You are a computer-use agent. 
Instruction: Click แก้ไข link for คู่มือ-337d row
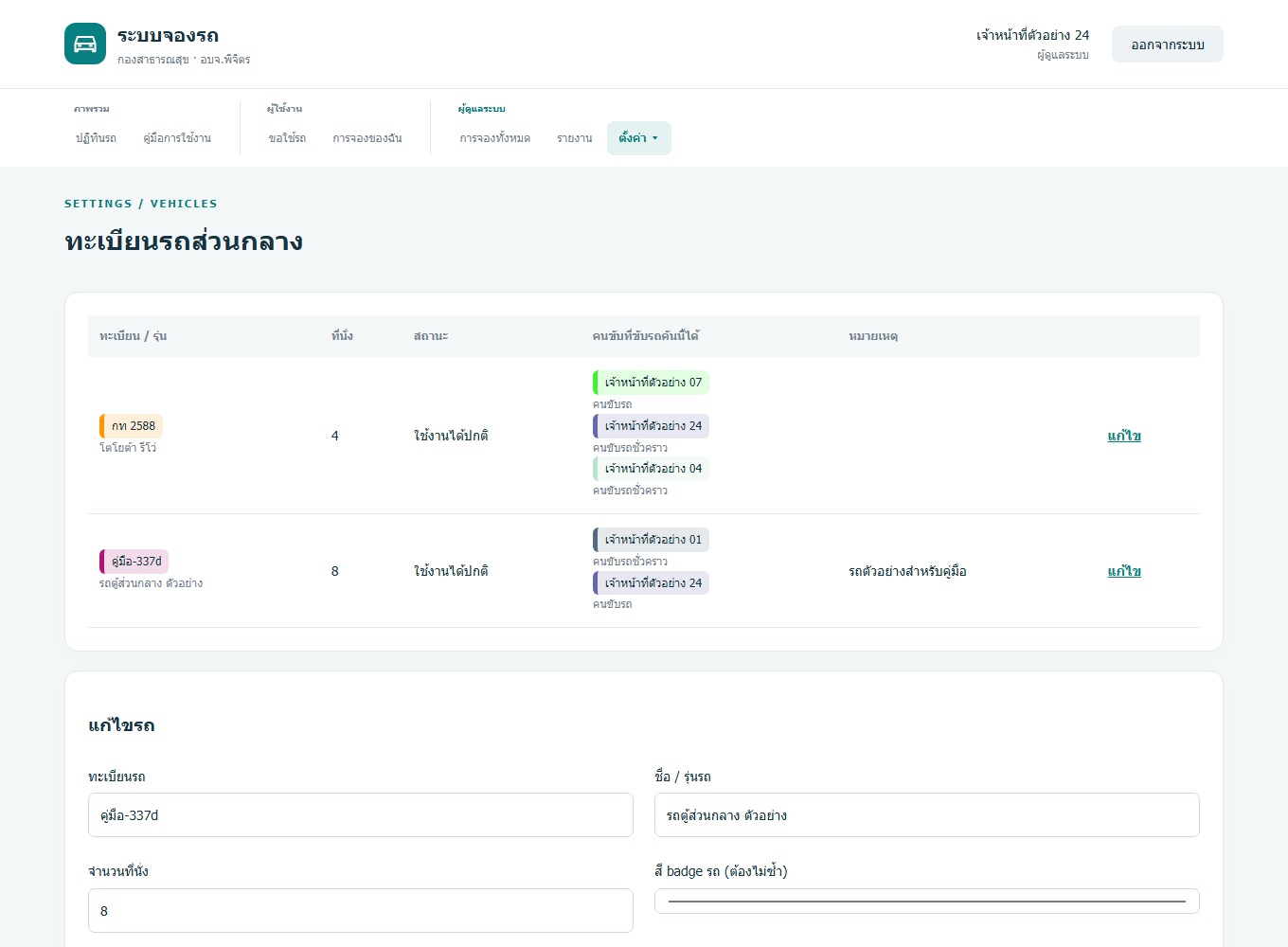coord(1124,571)
